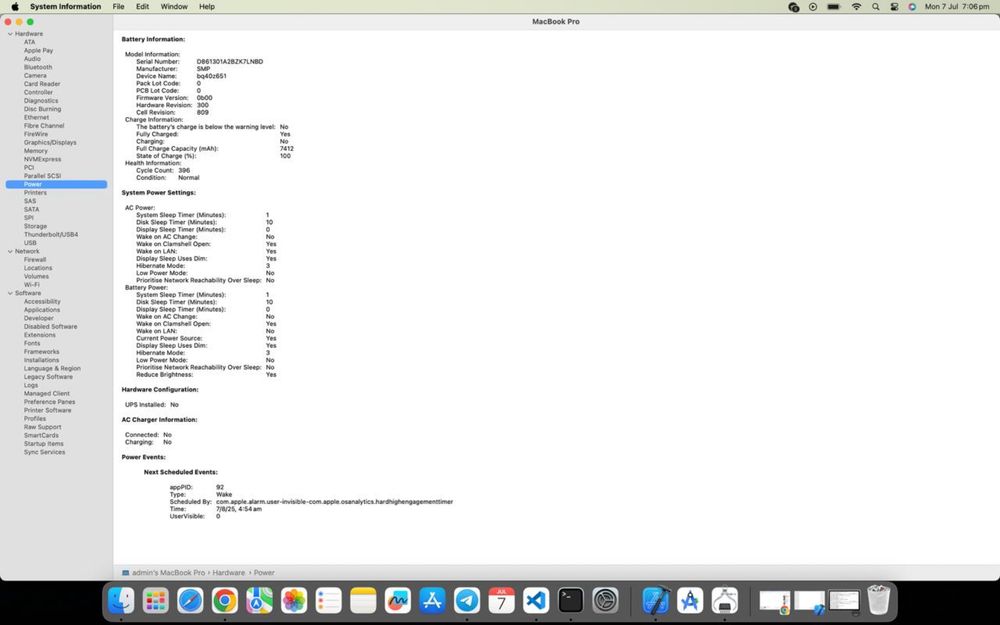Select Installations in the Software list
The height and width of the screenshot is (625, 1000).
pos(41,360)
